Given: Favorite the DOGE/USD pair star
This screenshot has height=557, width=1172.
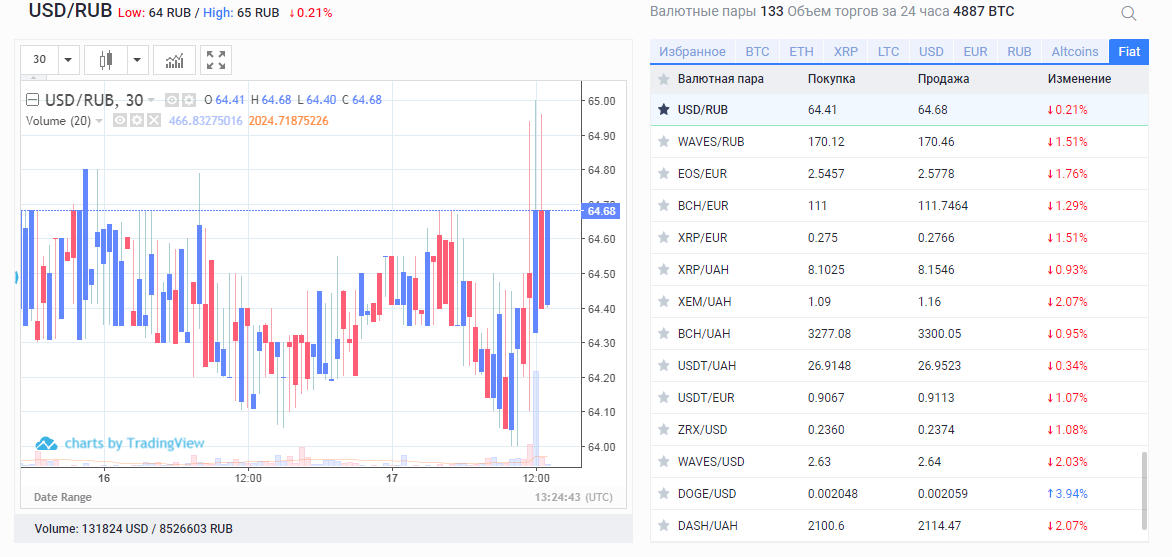Looking at the screenshot, I should 663,493.
